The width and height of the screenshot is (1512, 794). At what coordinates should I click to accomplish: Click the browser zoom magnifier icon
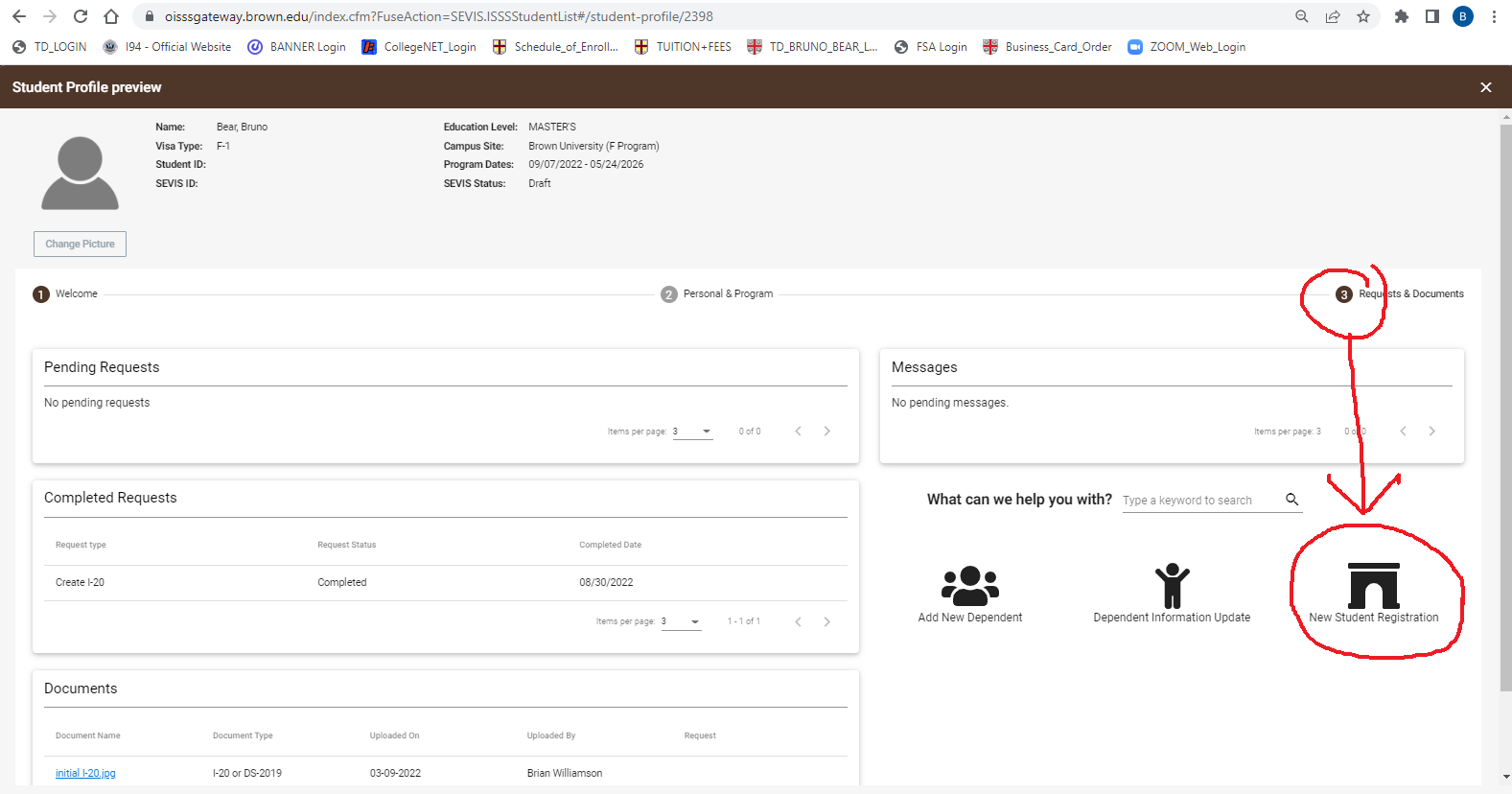pyautogui.click(x=1302, y=16)
